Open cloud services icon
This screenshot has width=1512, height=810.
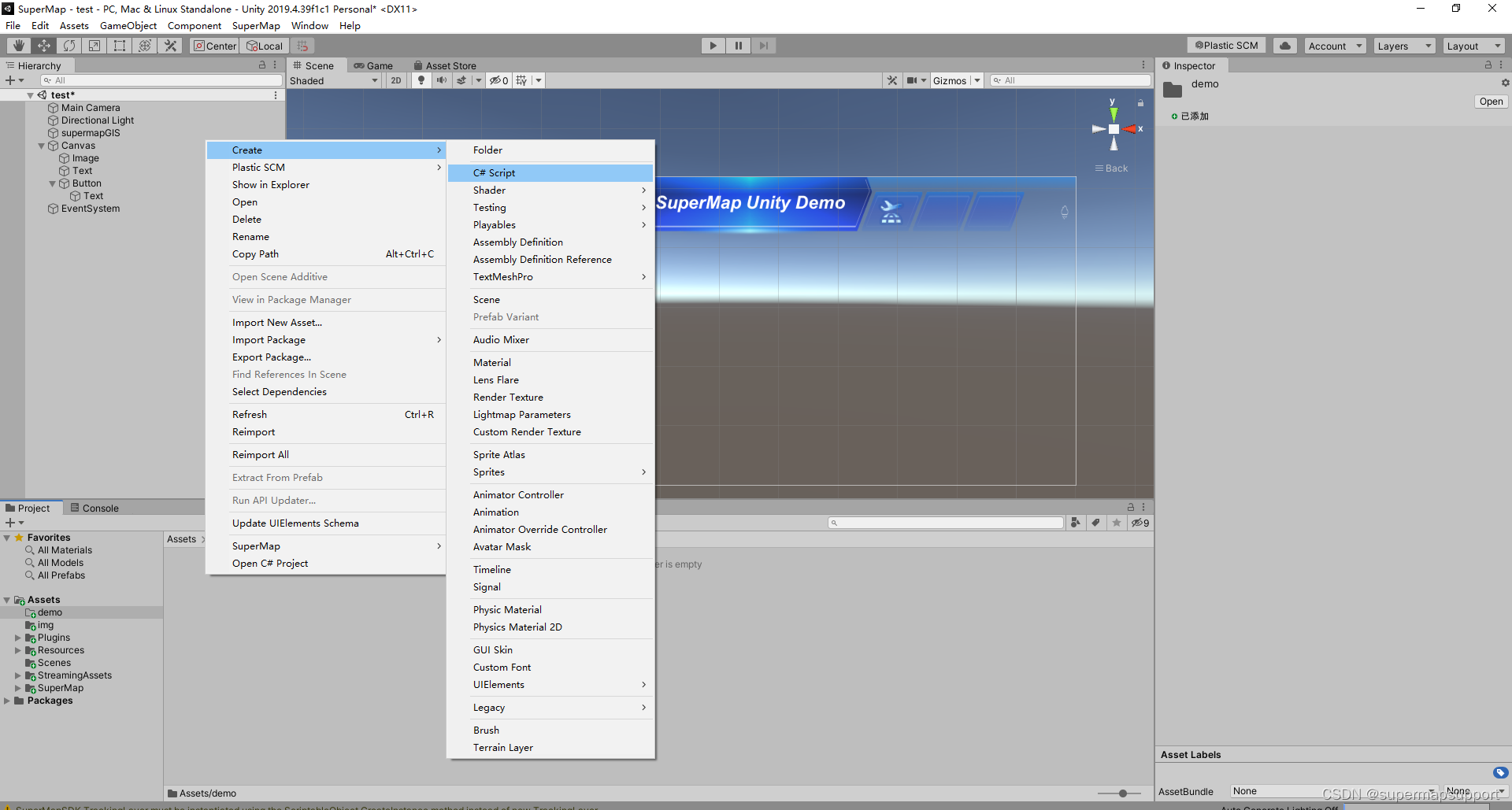(x=1285, y=46)
